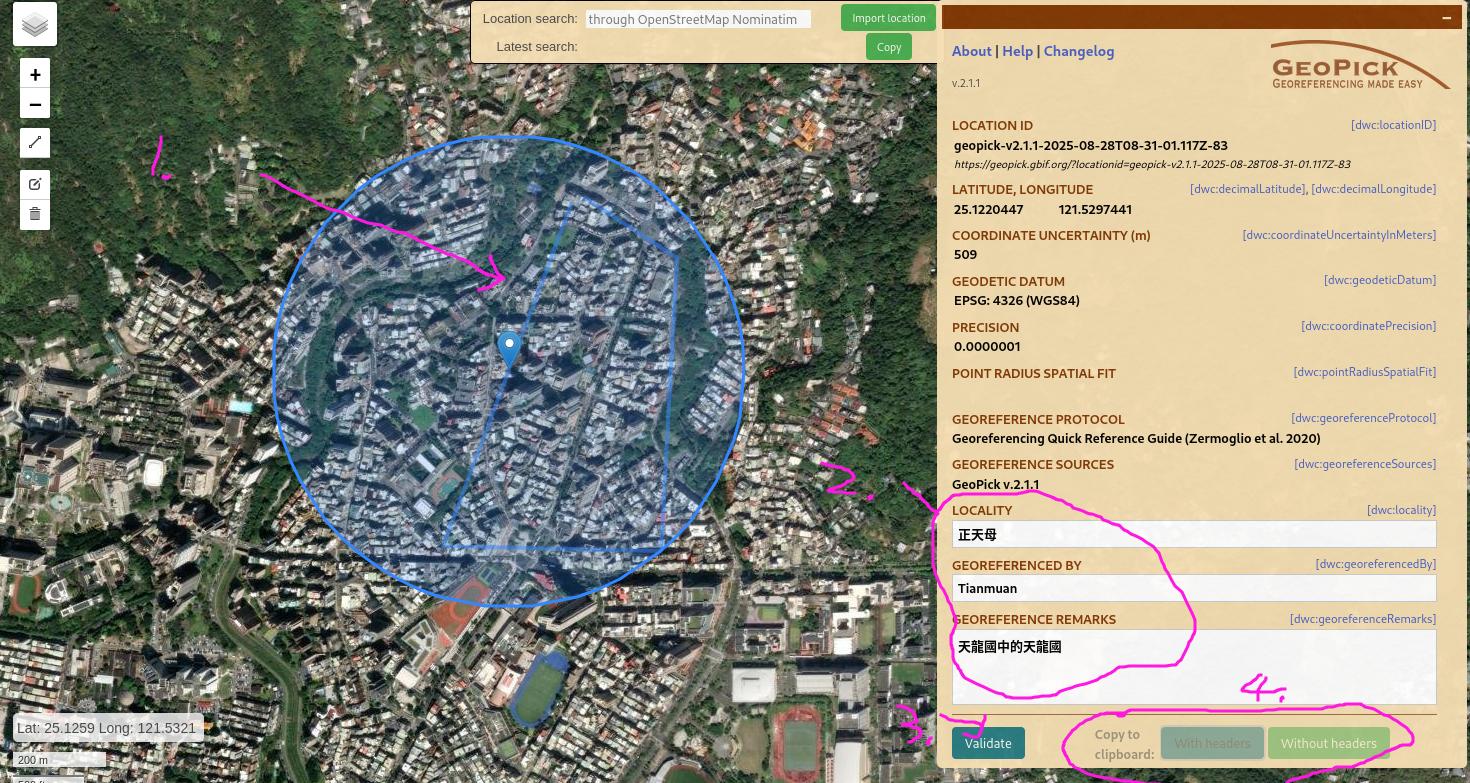Copy to clipboard Without headers
This screenshot has width=1470, height=783.
point(1328,743)
